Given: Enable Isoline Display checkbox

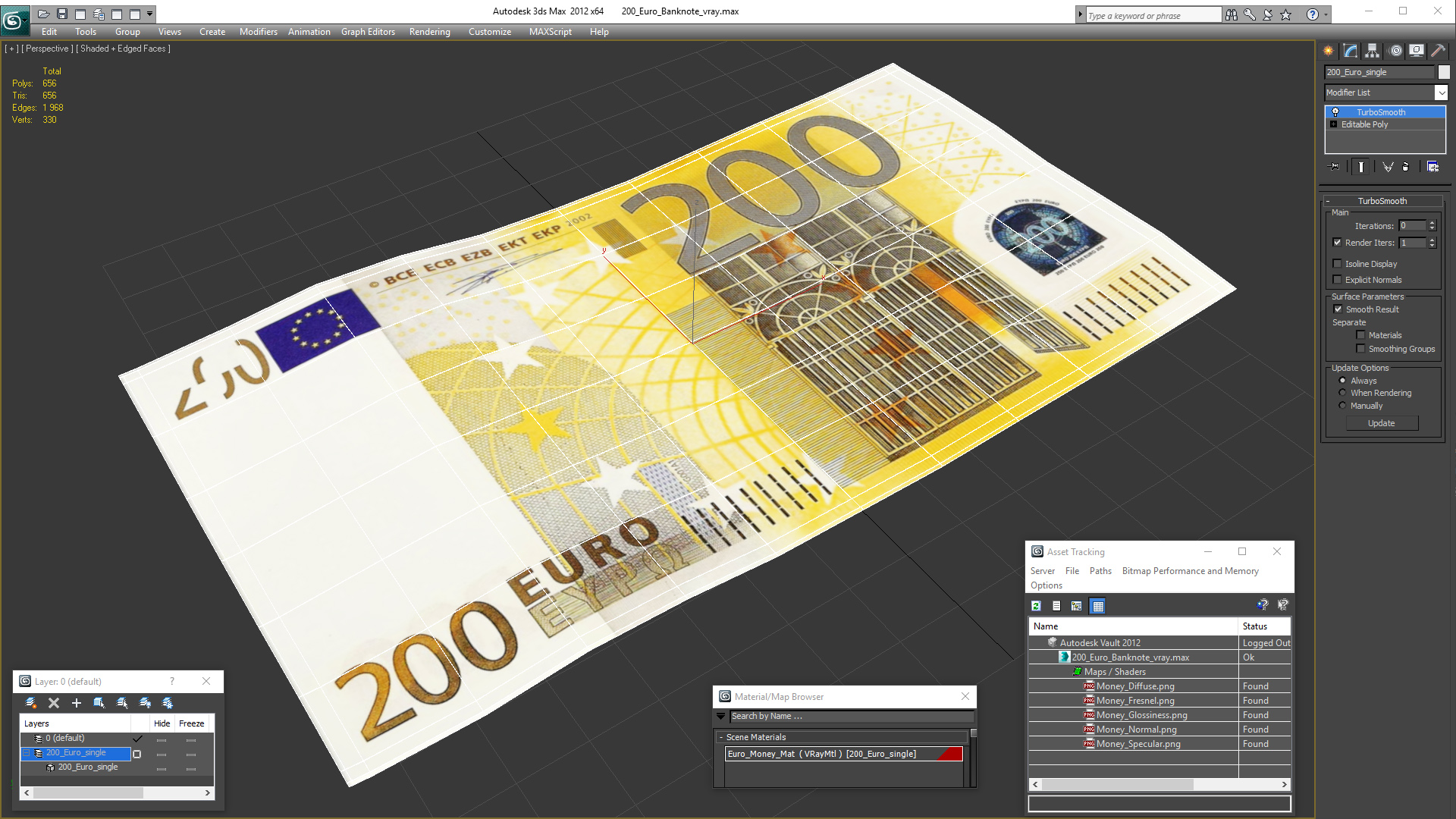Looking at the screenshot, I should pyautogui.click(x=1337, y=264).
